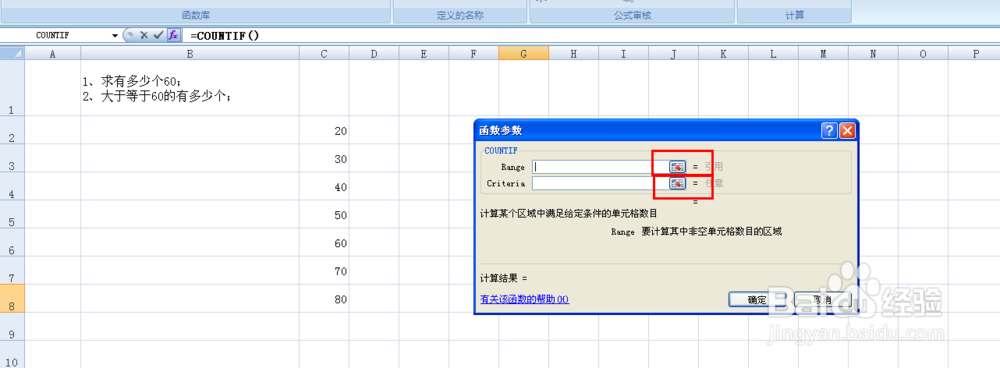The image size is (1000, 368).
Task: Select column P header
Action: click(974, 54)
